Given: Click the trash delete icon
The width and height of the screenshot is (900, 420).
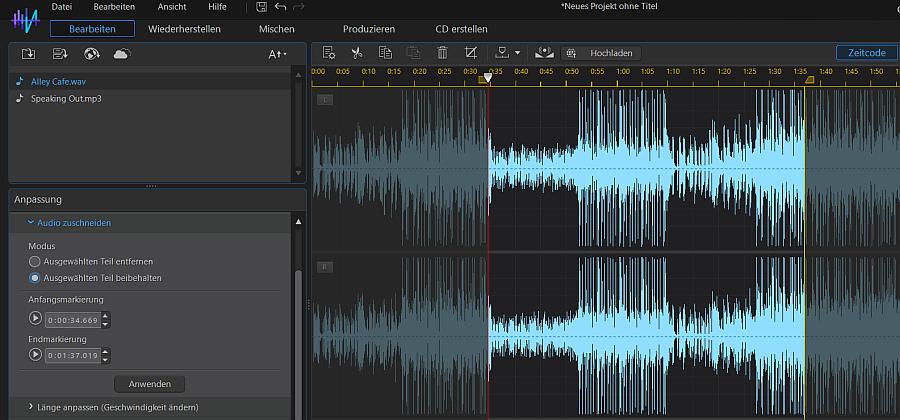Looking at the screenshot, I should click(x=442, y=53).
